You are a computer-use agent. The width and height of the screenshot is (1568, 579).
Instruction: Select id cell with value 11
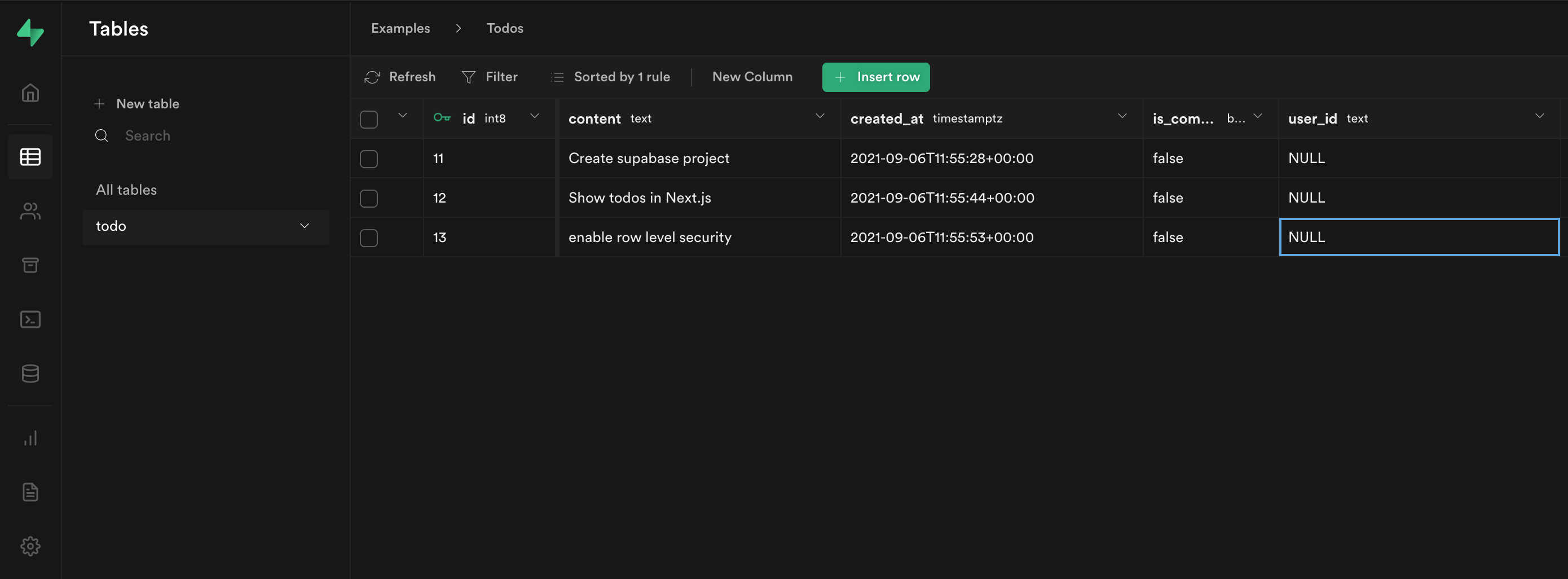[x=489, y=159]
